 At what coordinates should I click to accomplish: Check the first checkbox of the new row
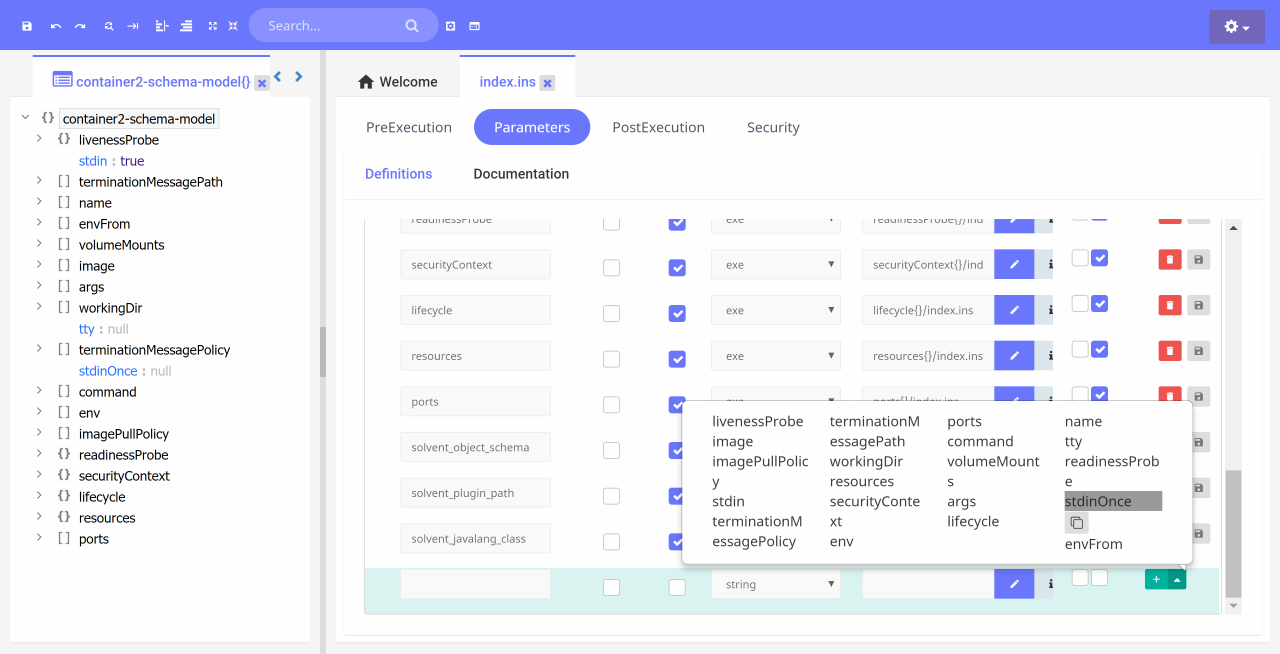coord(611,588)
